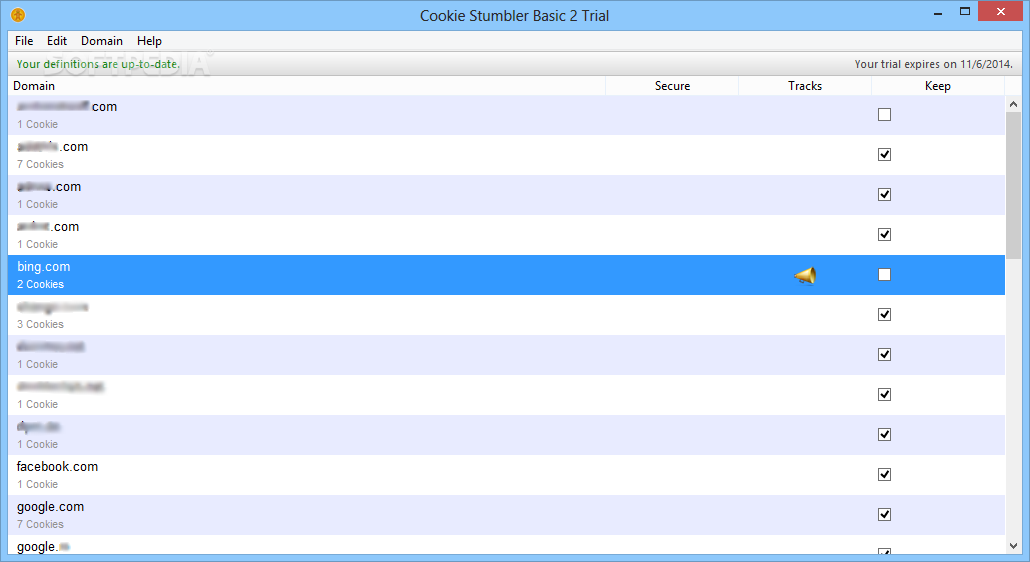Select the facebook.com row
The image size is (1030, 562).
pyautogui.click(x=506, y=475)
